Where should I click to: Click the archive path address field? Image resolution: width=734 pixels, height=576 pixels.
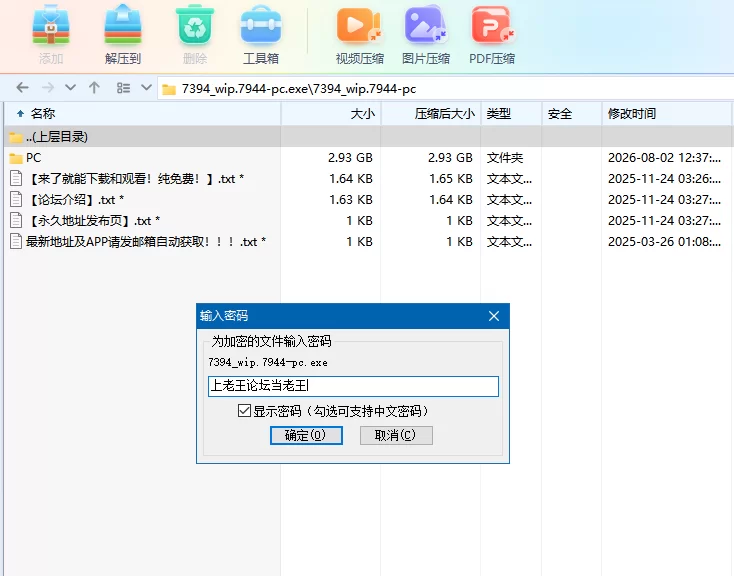tap(445, 89)
